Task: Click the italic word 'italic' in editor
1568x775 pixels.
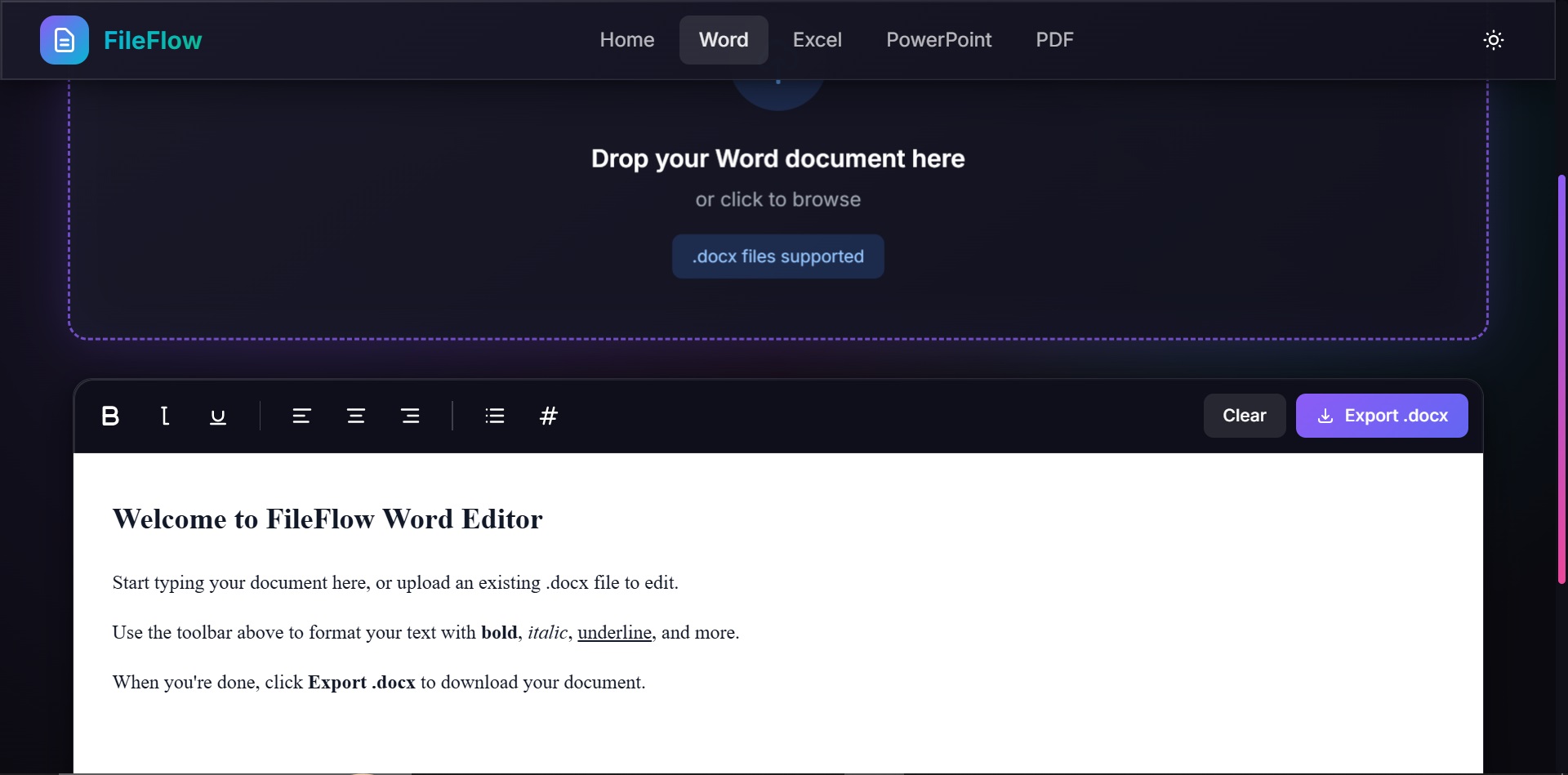Action: (x=547, y=633)
